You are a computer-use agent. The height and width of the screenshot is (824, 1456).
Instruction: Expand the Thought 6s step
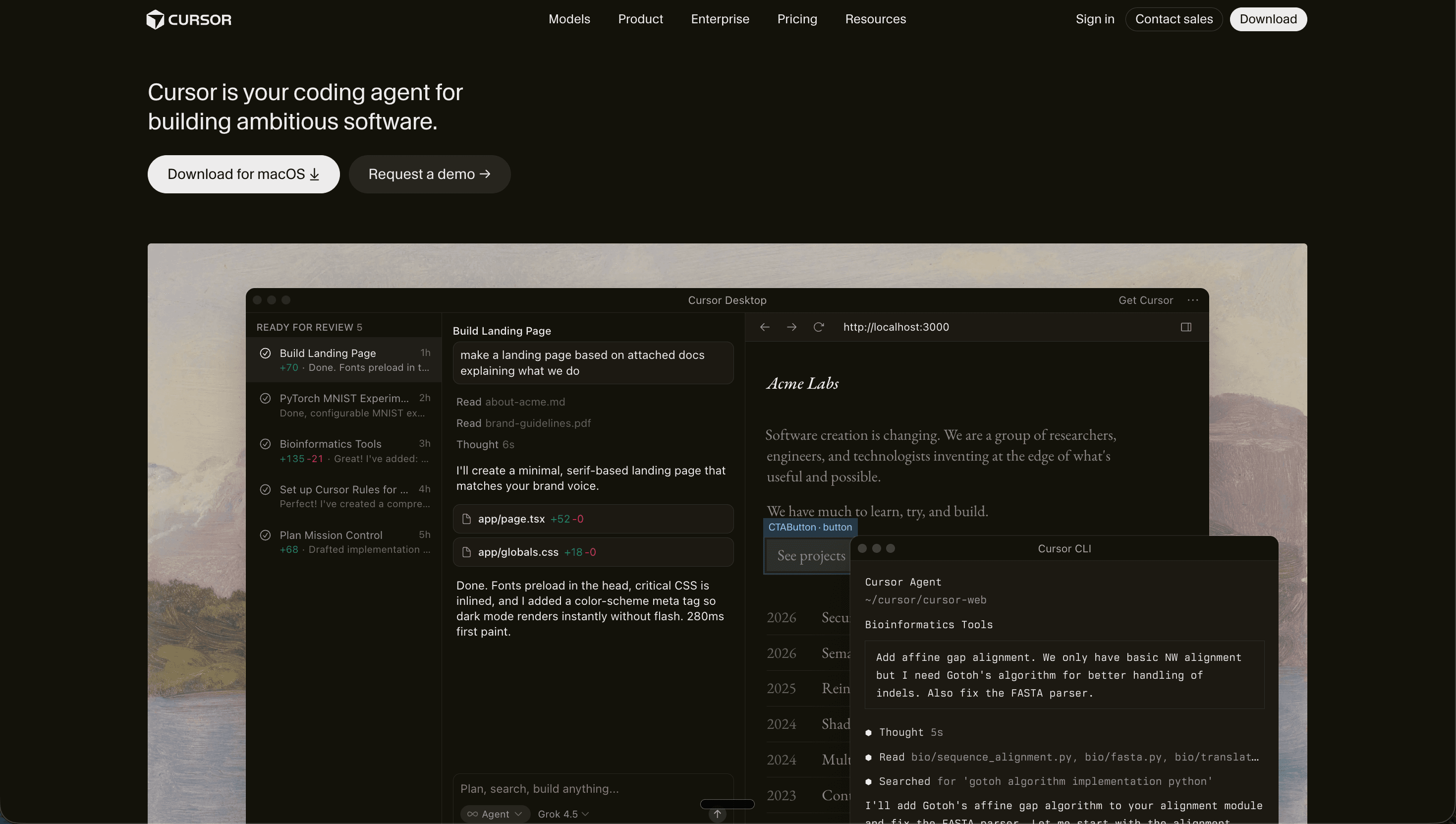pyautogui.click(x=485, y=445)
